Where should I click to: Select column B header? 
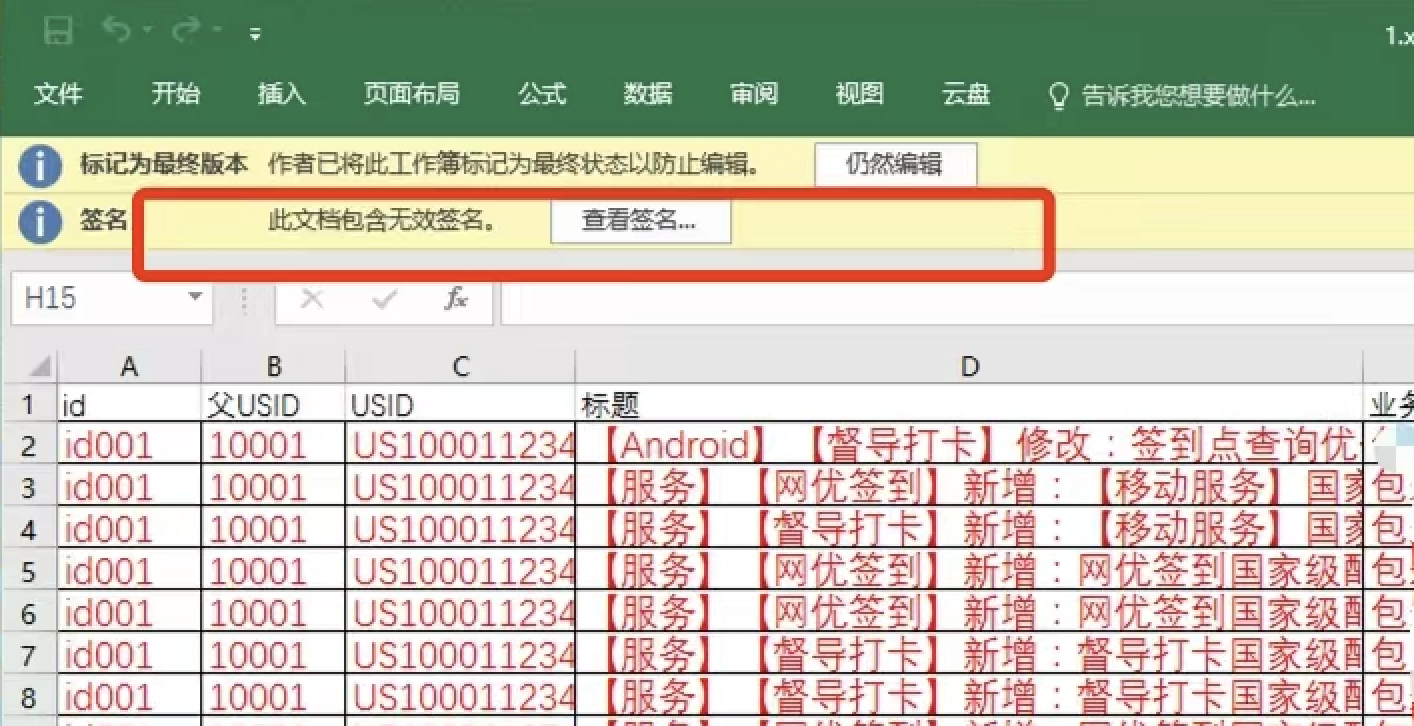coord(273,367)
